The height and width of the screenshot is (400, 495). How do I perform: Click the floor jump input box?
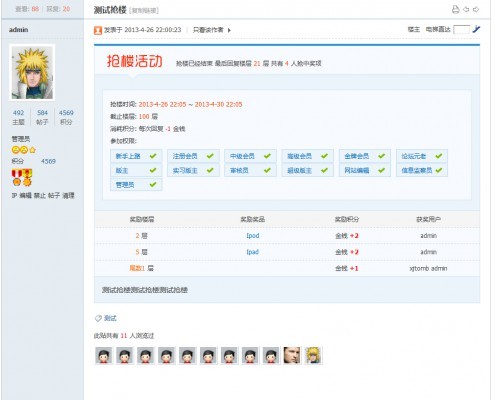[x=462, y=30]
